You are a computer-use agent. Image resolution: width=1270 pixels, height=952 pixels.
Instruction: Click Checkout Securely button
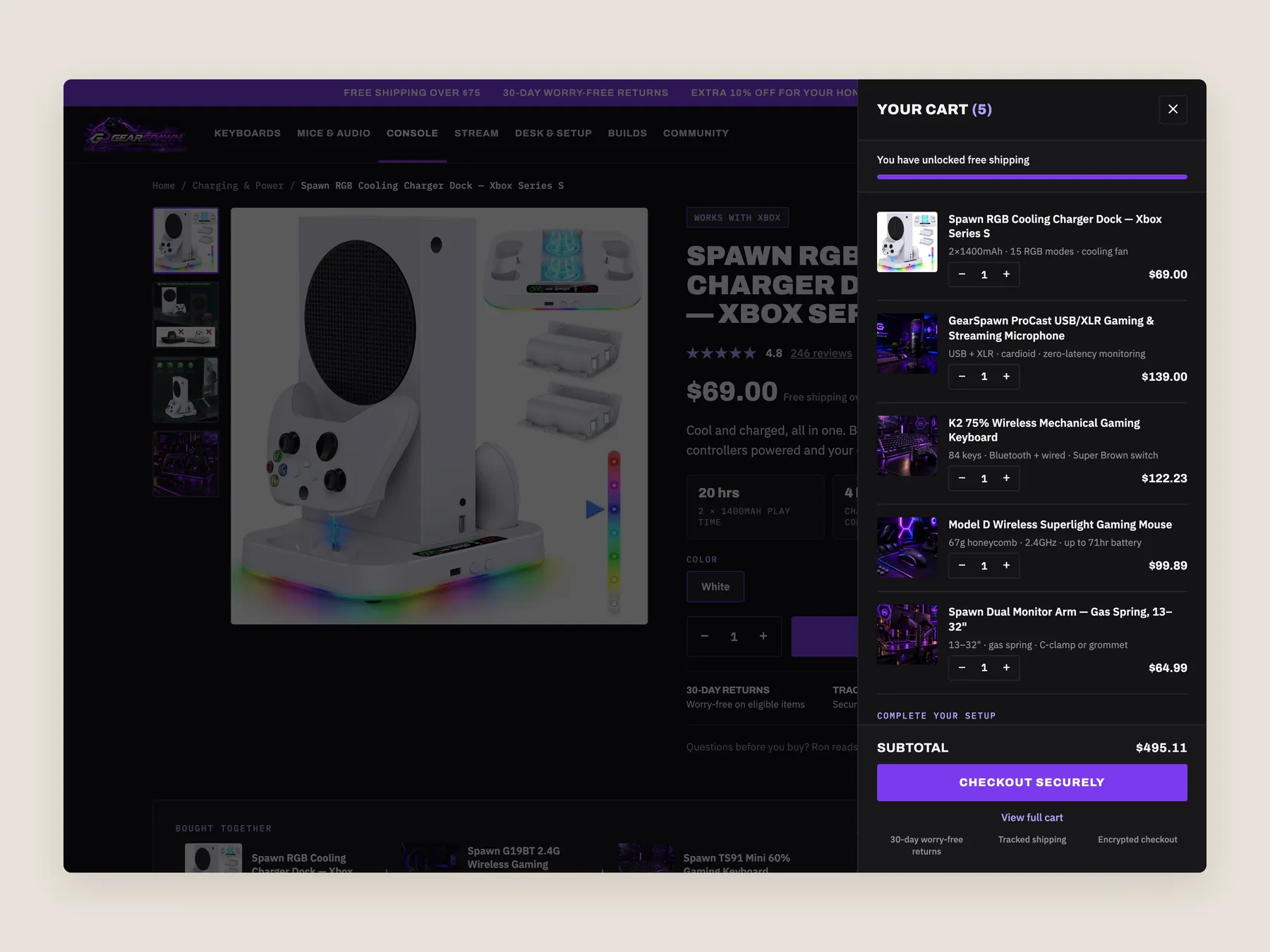click(1032, 783)
